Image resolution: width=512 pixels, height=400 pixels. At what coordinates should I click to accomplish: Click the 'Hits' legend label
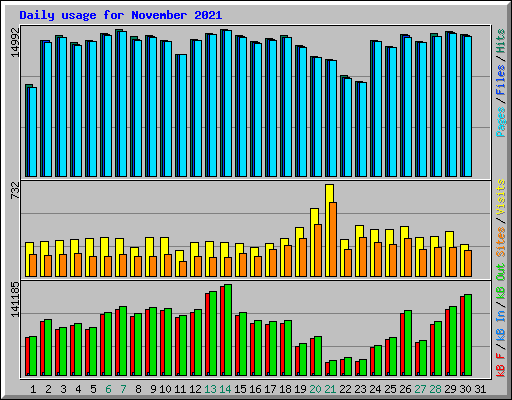[x=501, y=41]
